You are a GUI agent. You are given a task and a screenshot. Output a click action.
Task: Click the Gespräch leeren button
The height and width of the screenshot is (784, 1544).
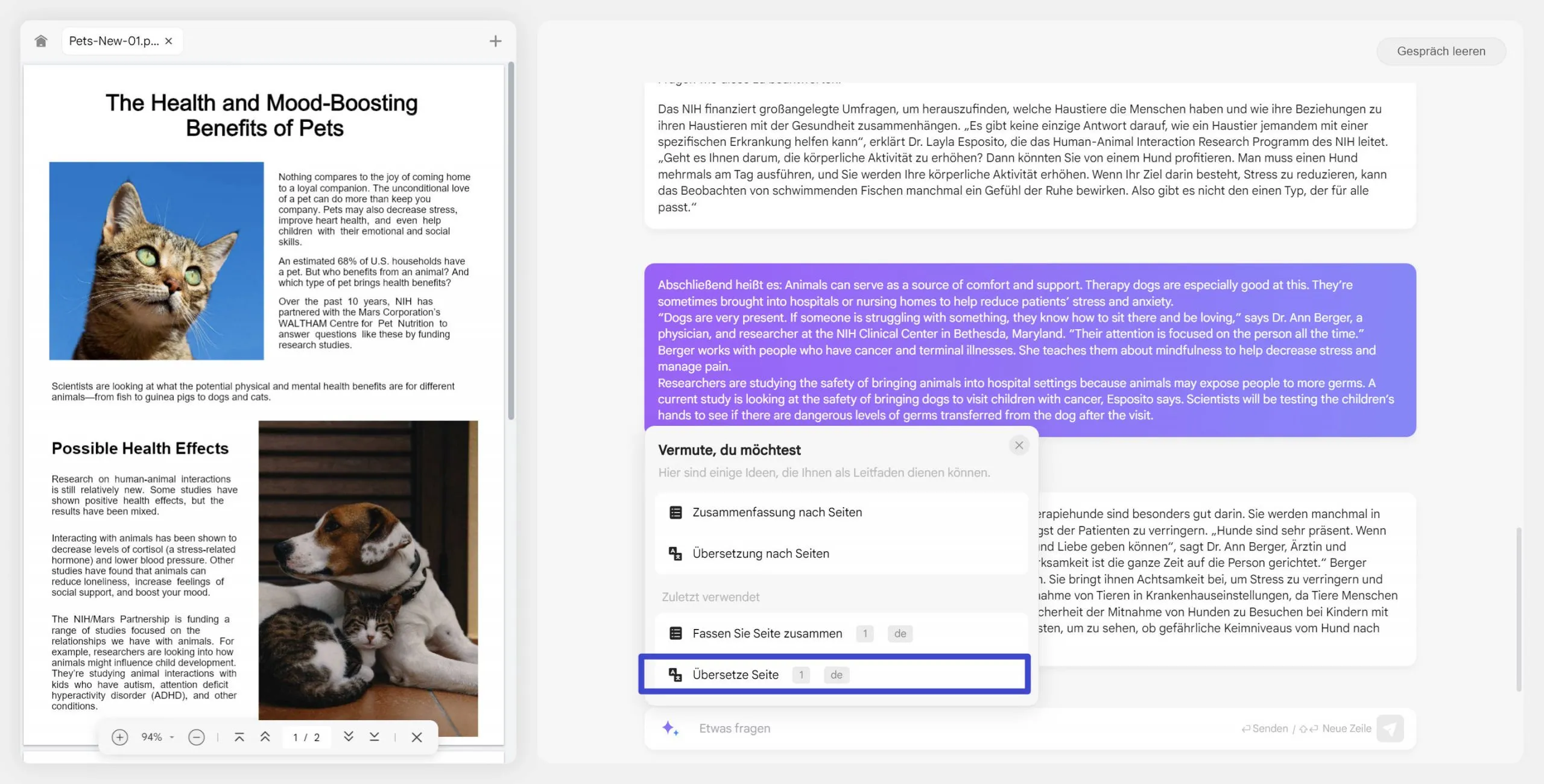pyautogui.click(x=1441, y=51)
